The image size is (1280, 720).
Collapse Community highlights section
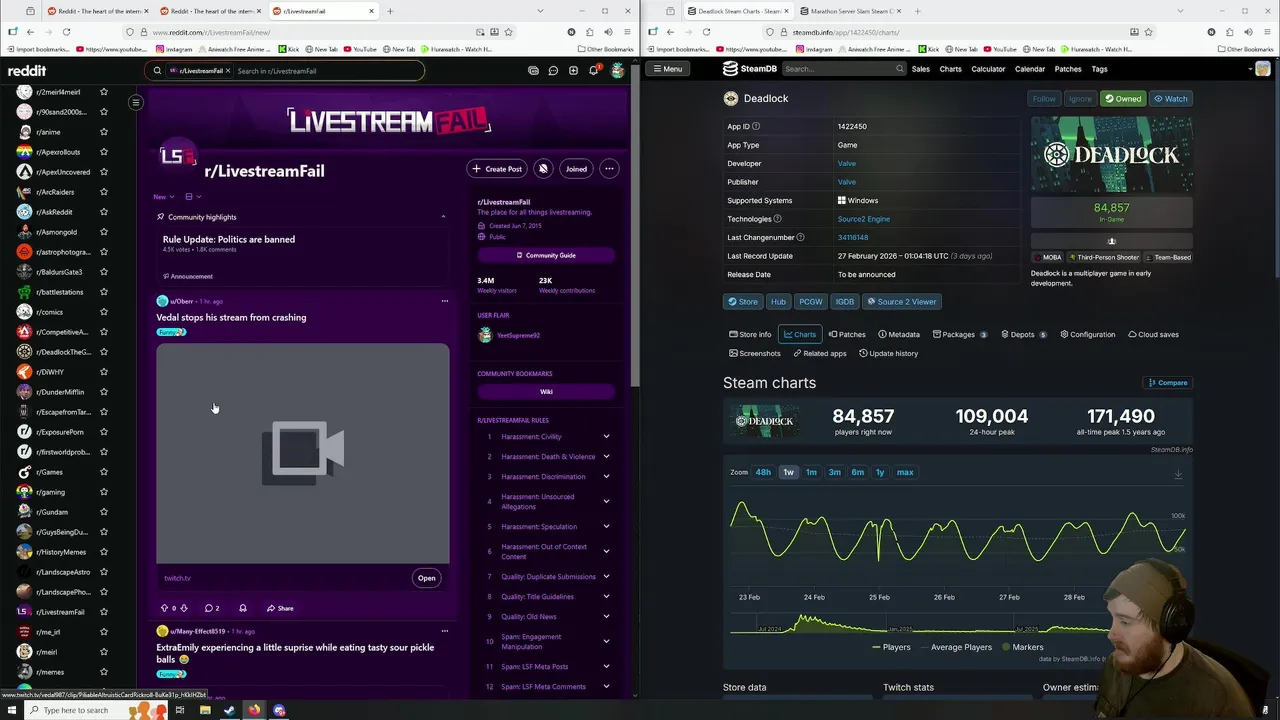pyautogui.click(x=443, y=217)
